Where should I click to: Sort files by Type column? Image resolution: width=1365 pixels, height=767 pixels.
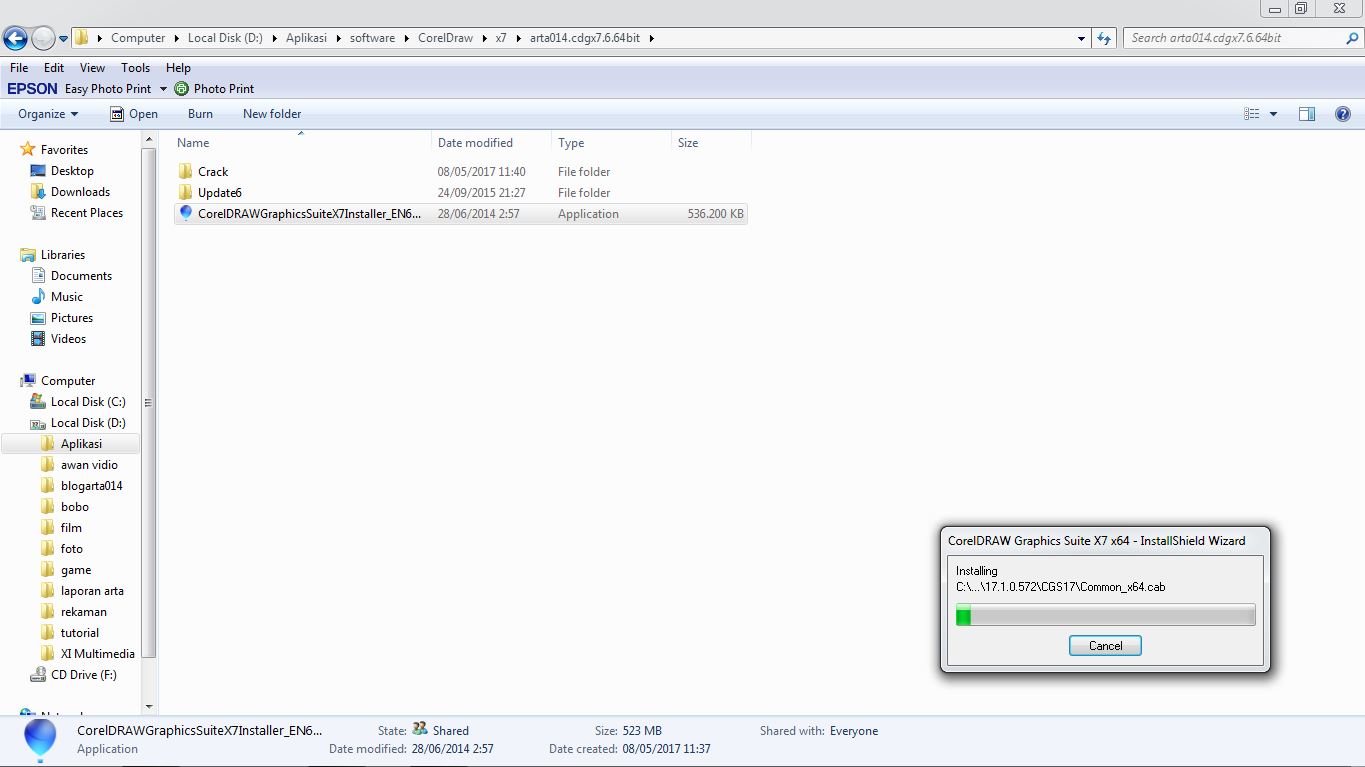611,143
